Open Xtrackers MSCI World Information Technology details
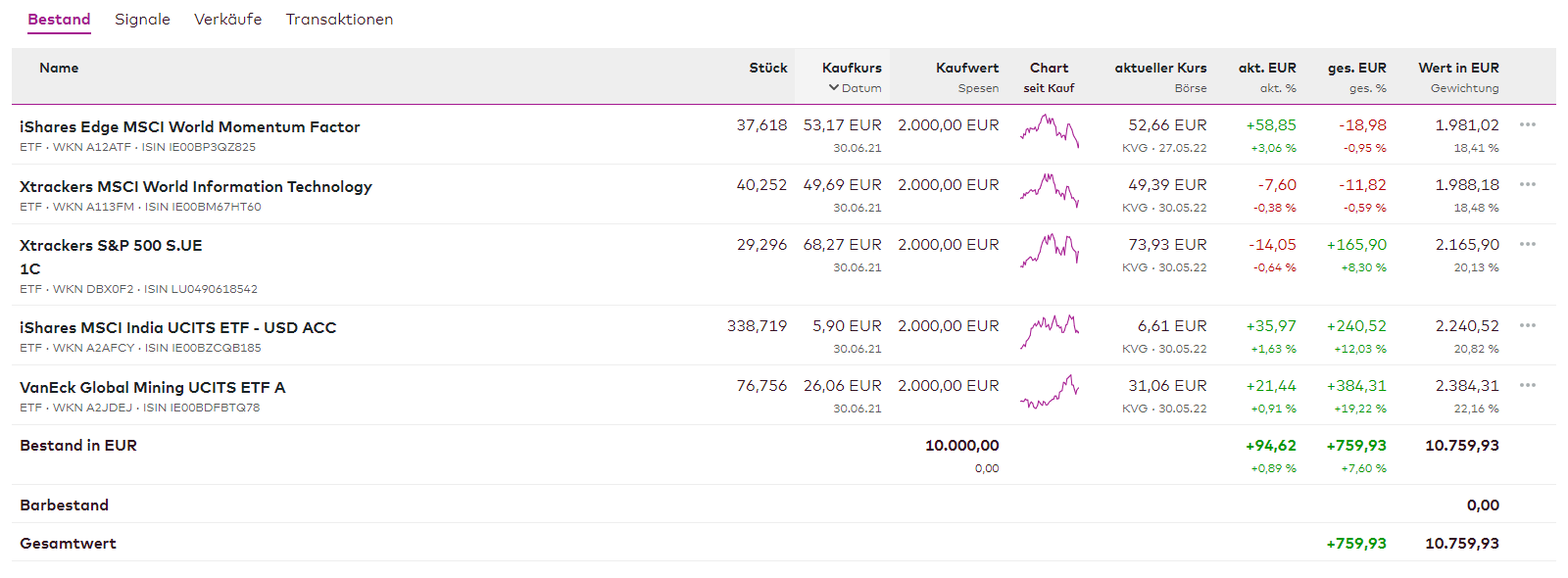1568x578 pixels. click(195, 187)
